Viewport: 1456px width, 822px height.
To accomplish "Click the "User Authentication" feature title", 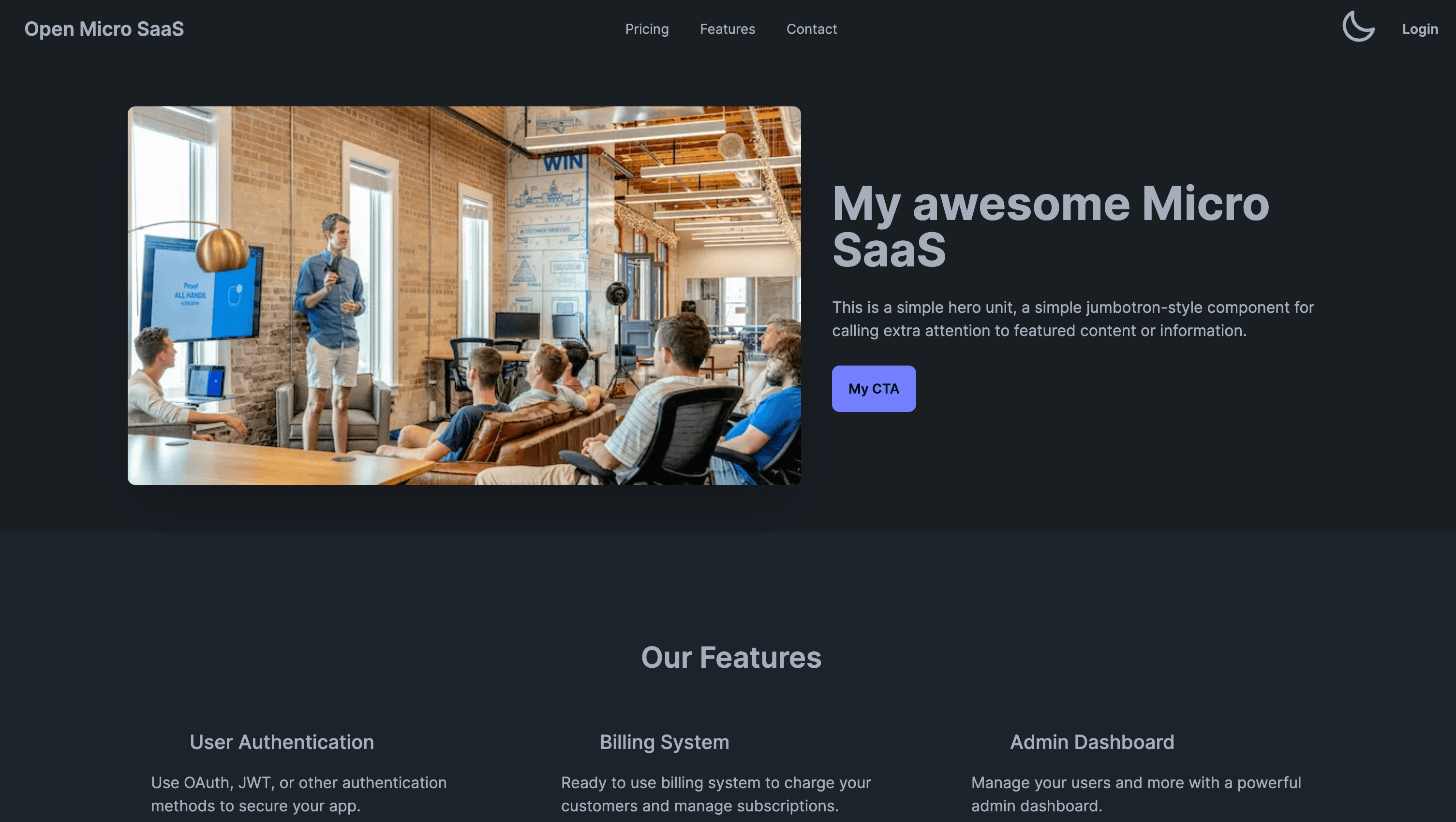I will click(x=282, y=742).
